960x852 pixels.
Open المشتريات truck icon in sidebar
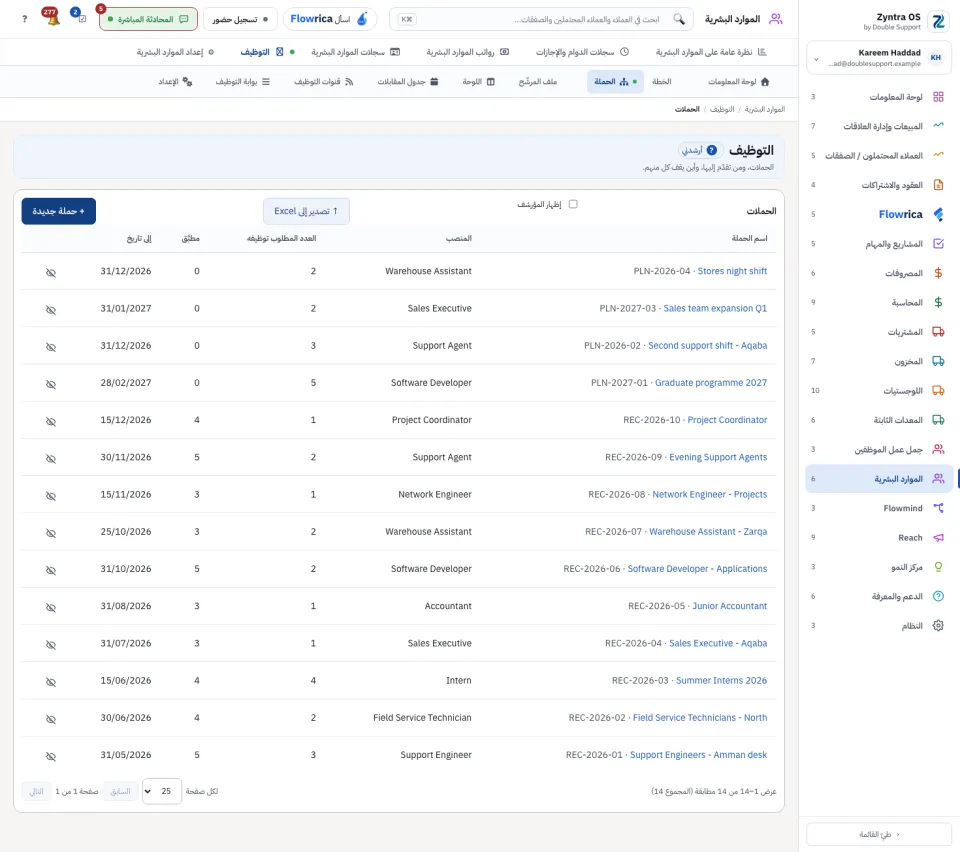pos(938,332)
